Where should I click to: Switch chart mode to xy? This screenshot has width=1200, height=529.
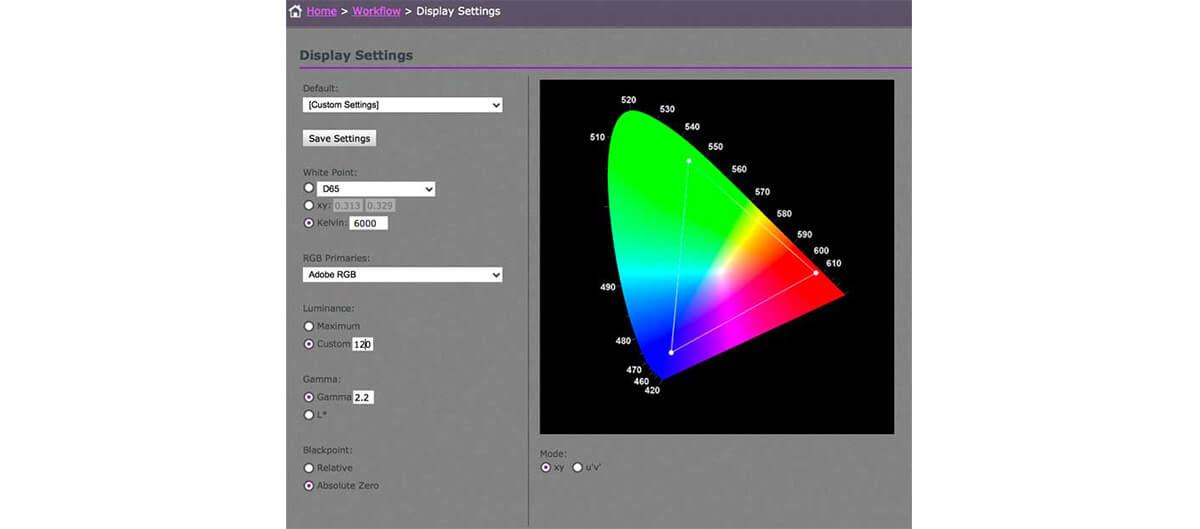tap(545, 467)
